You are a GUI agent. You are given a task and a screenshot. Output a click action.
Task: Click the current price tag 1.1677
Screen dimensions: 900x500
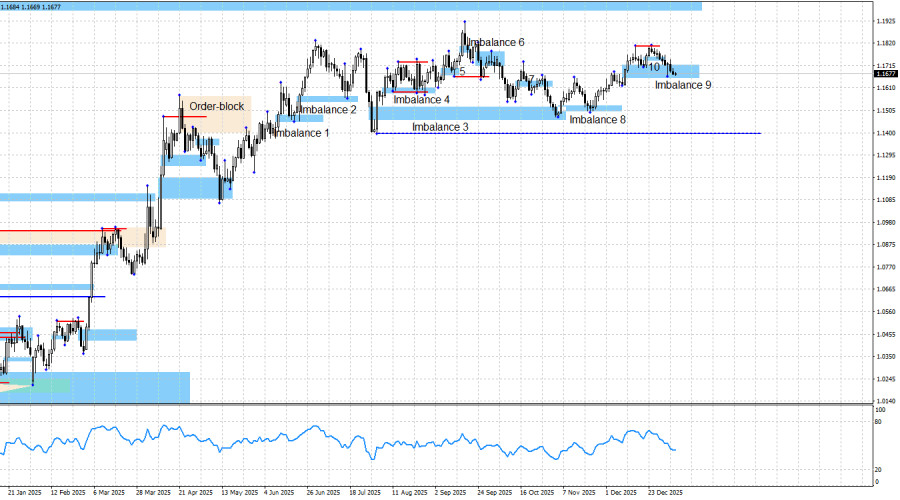tap(885, 73)
